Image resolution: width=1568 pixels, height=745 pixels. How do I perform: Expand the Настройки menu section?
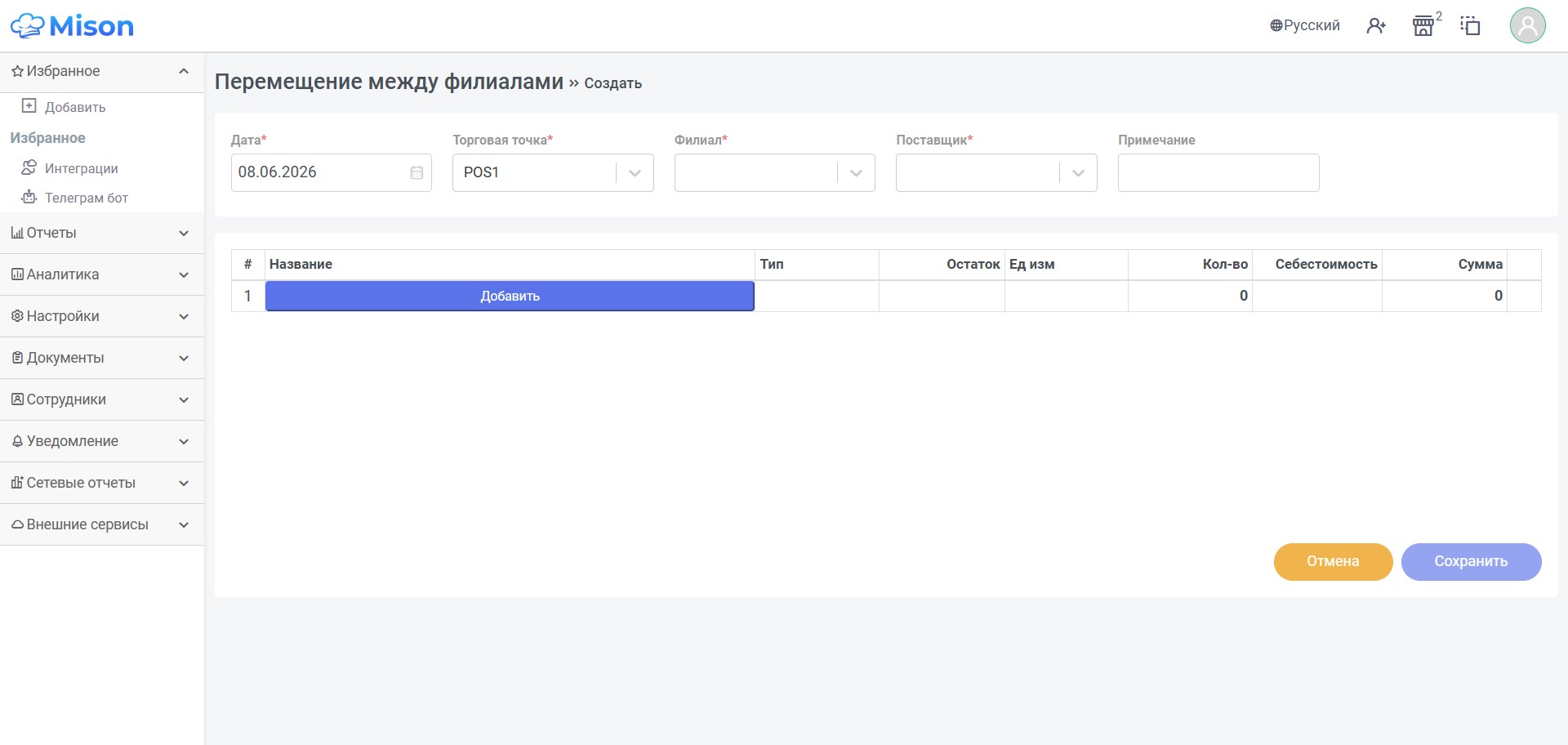point(102,316)
